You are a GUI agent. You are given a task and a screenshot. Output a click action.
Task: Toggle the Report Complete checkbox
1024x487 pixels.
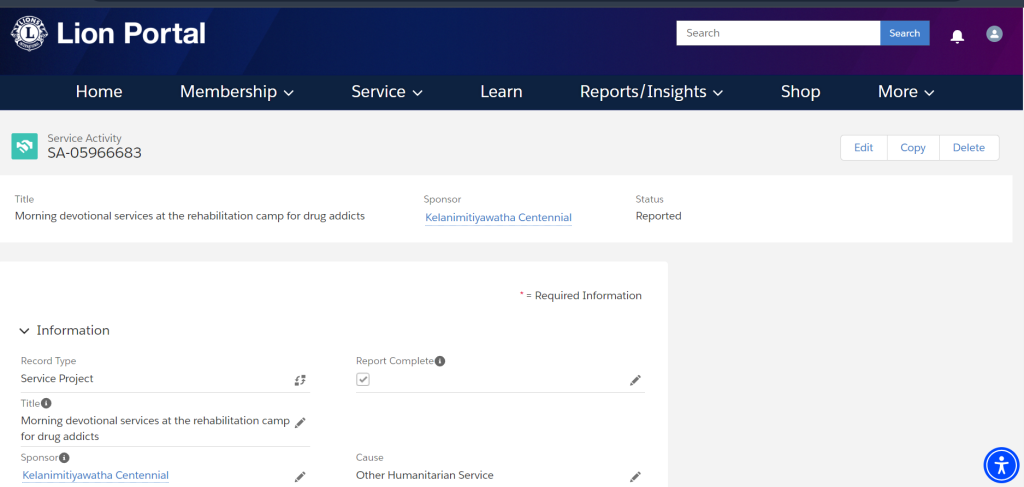click(363, 379)
